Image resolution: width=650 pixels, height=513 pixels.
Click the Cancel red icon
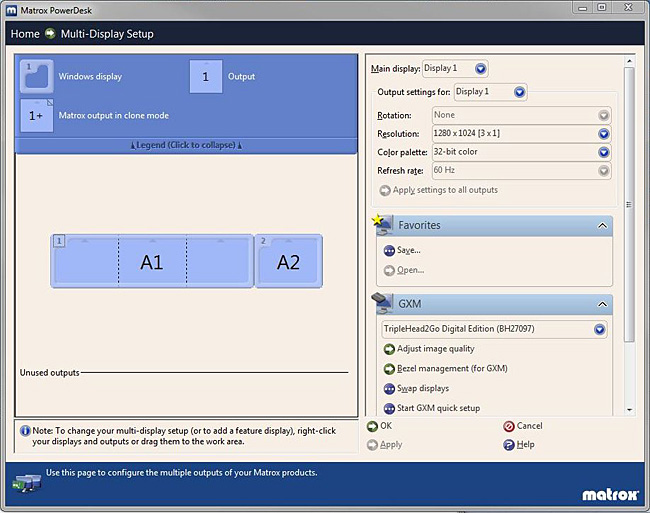pos(509,426)
